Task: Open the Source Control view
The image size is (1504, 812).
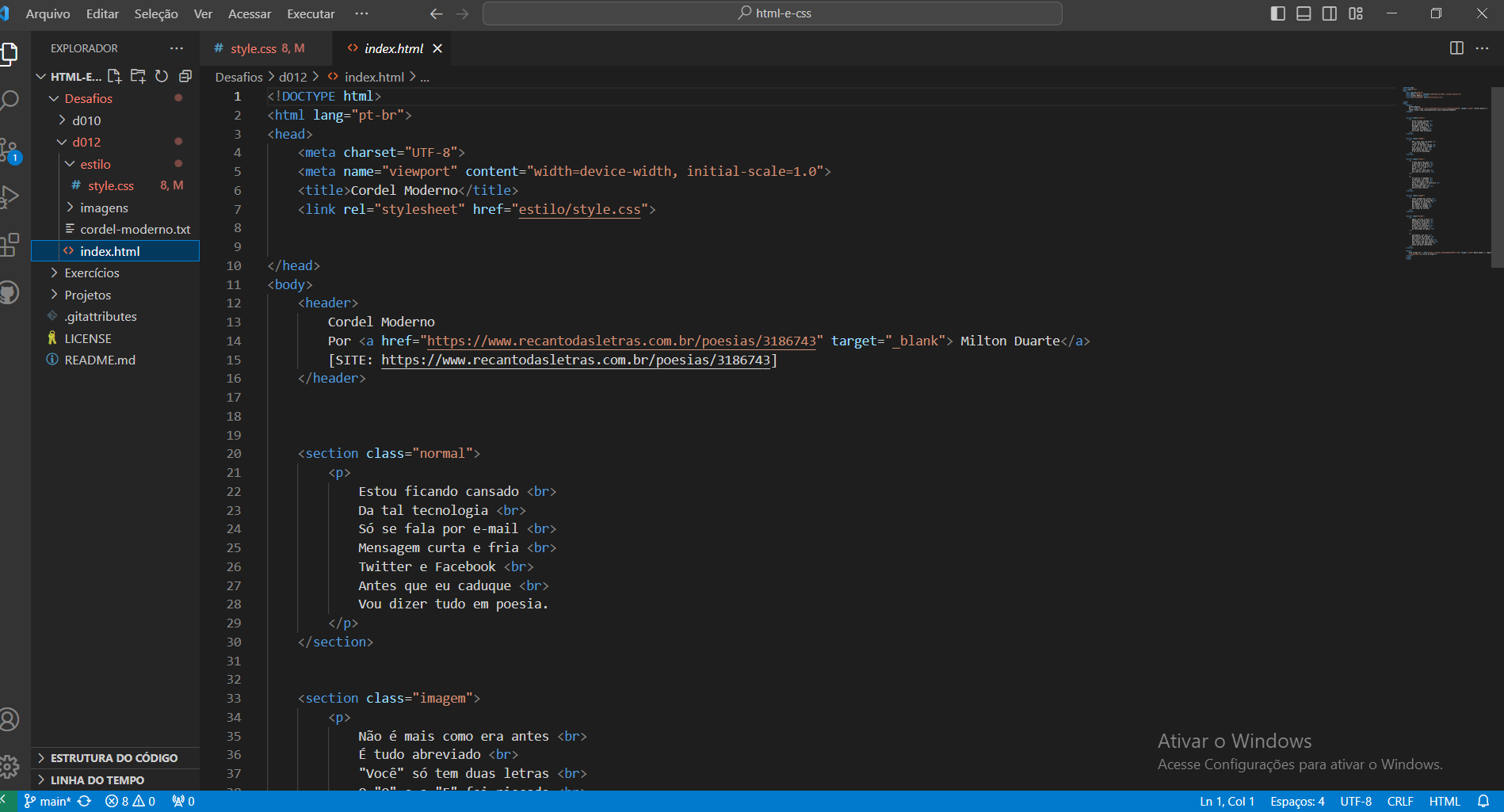Action: point(11,148)
